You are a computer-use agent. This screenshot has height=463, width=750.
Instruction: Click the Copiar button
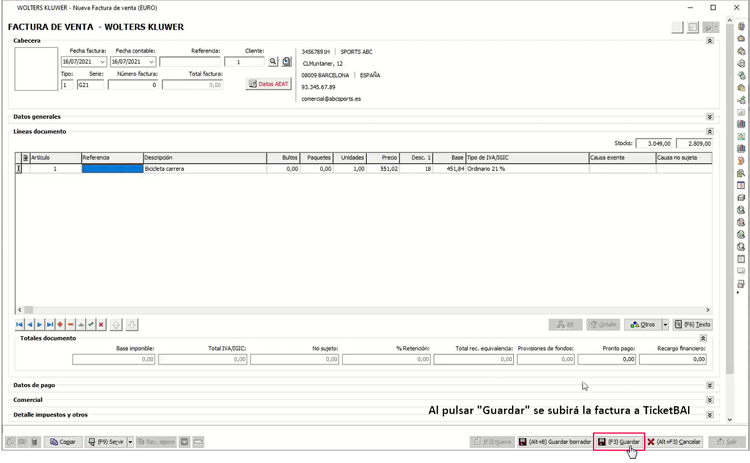[x=63, y=442]
